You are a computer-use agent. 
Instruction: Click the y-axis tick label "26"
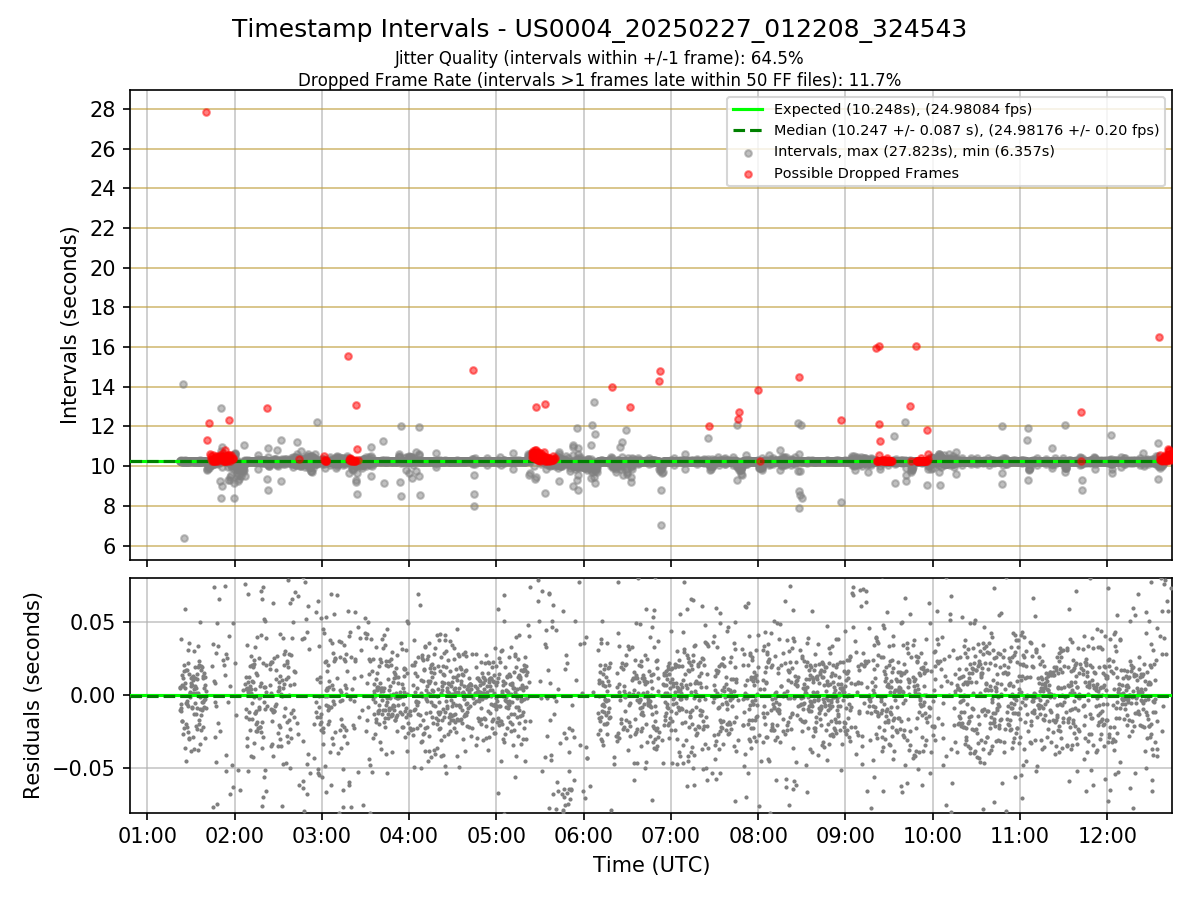105,149
